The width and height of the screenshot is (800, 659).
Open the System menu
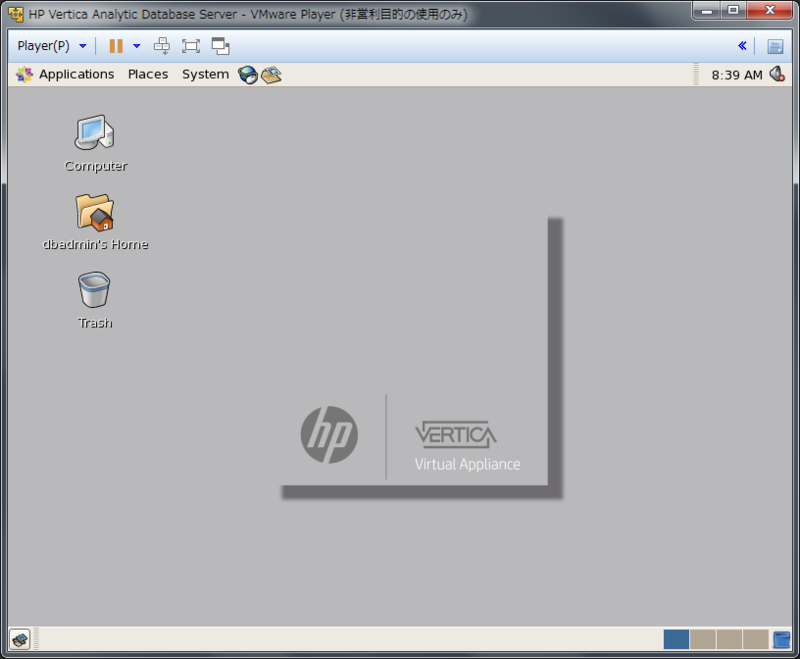click(x=206, y=74)
